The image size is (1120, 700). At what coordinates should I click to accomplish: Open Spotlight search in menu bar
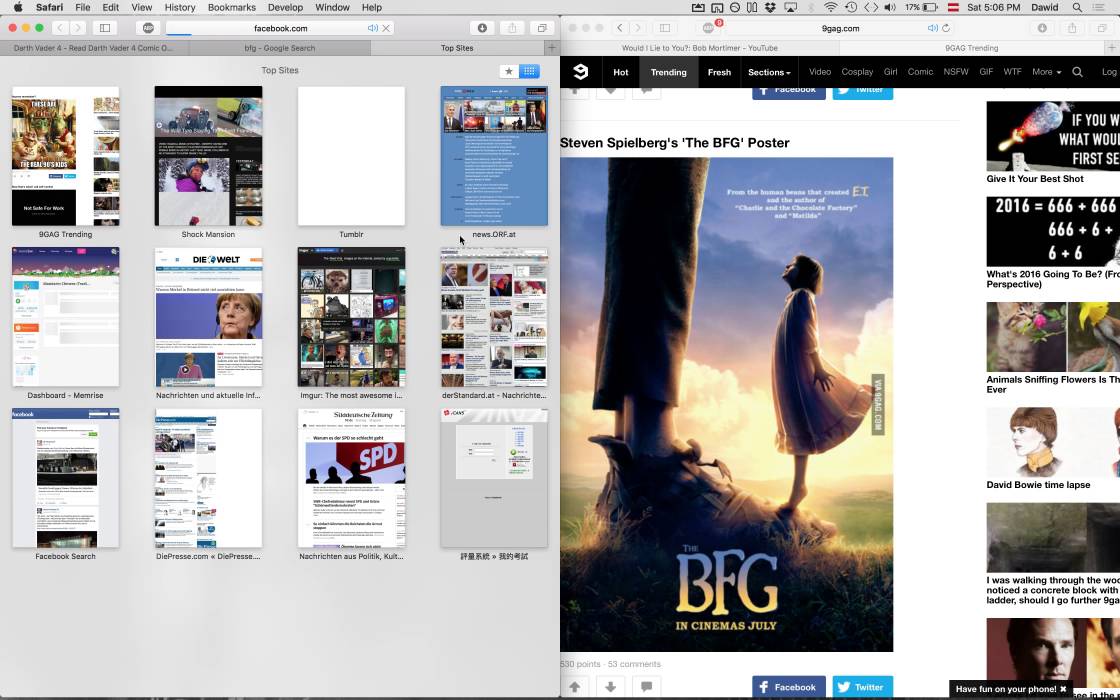click(x=1077, y=7)
